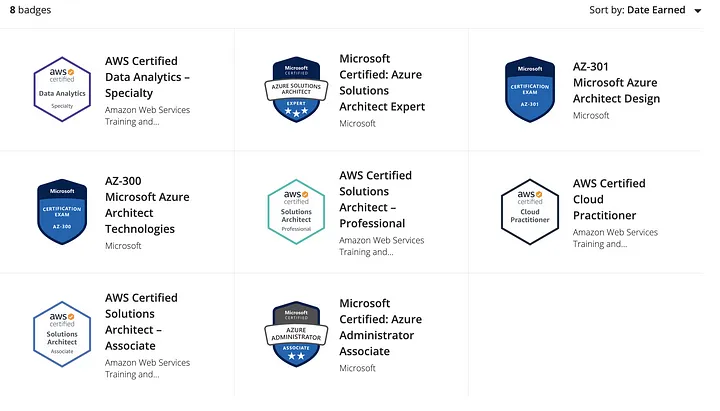This screenshot has width=720, height=411.
Task: Open the AWS Cloud Practitioner badge icon
Action: (530, 212)
